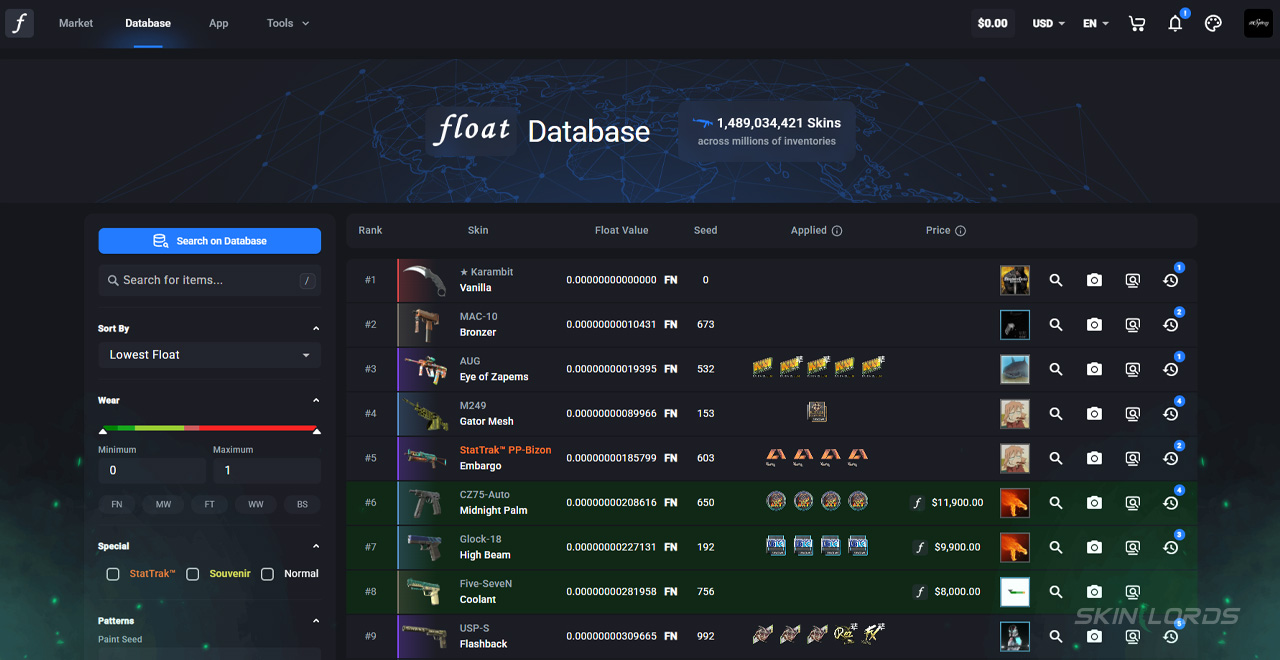Click the Float Value column header
Screen dimensions: 1280x660
pos(622,231)
